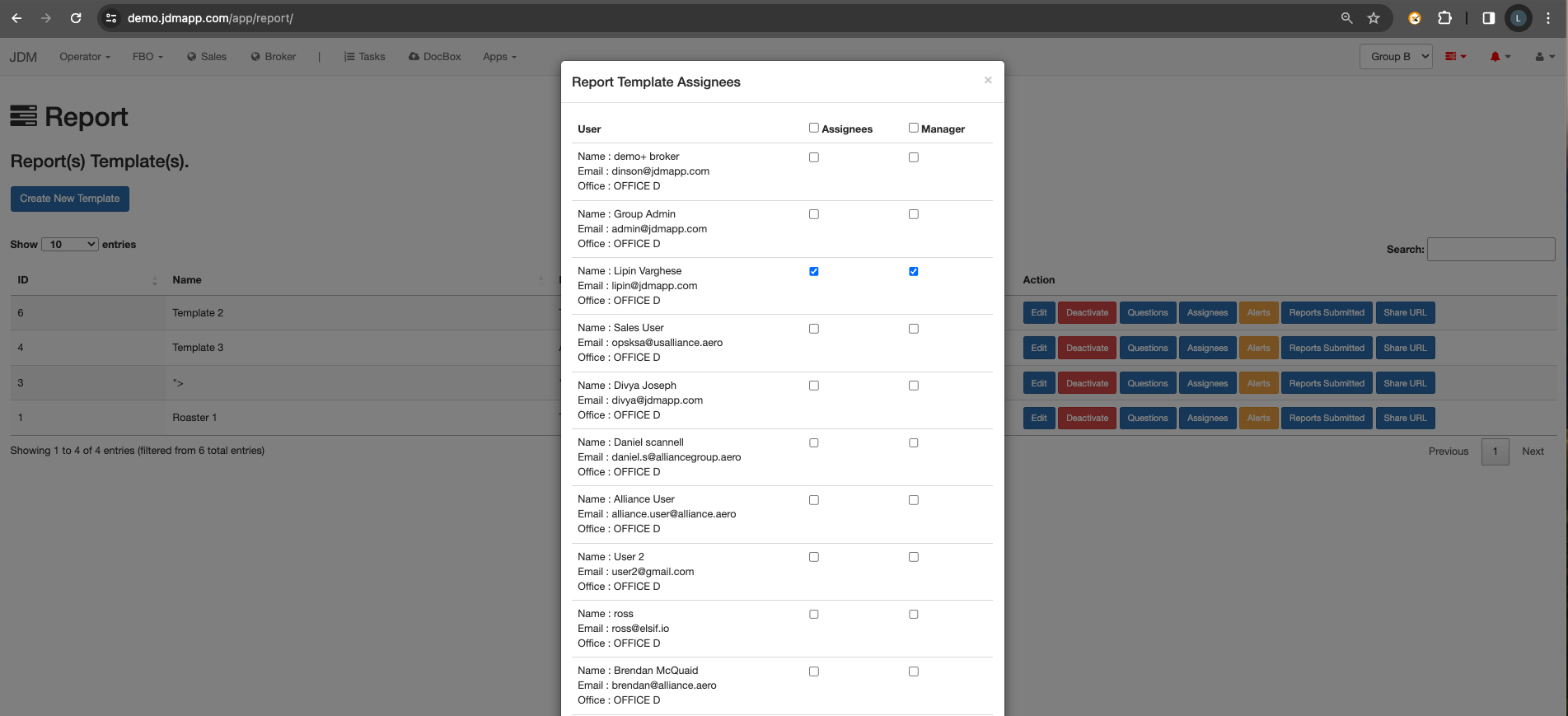The width and height of the screenshot is (1568, 716).
Task: Open the Tasks menu item
Action: tap(364, 57)
